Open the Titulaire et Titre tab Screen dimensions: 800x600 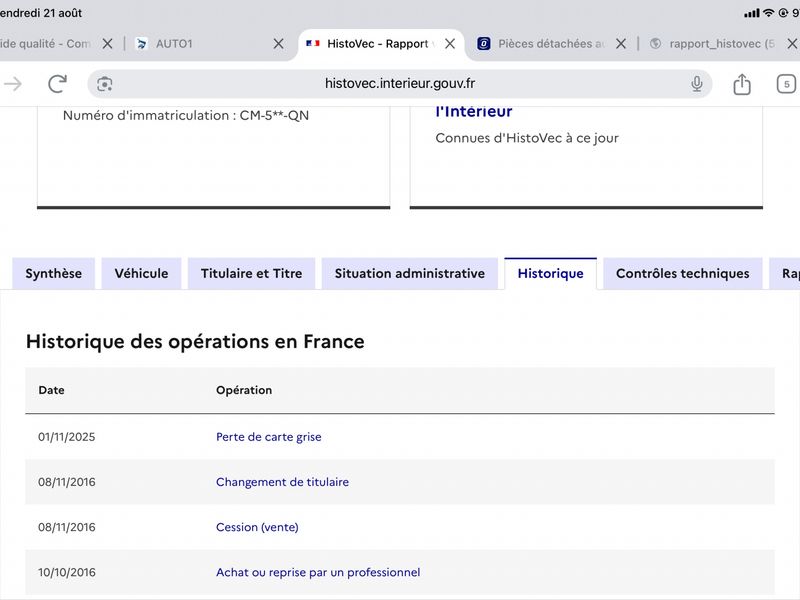click(252, 273)
